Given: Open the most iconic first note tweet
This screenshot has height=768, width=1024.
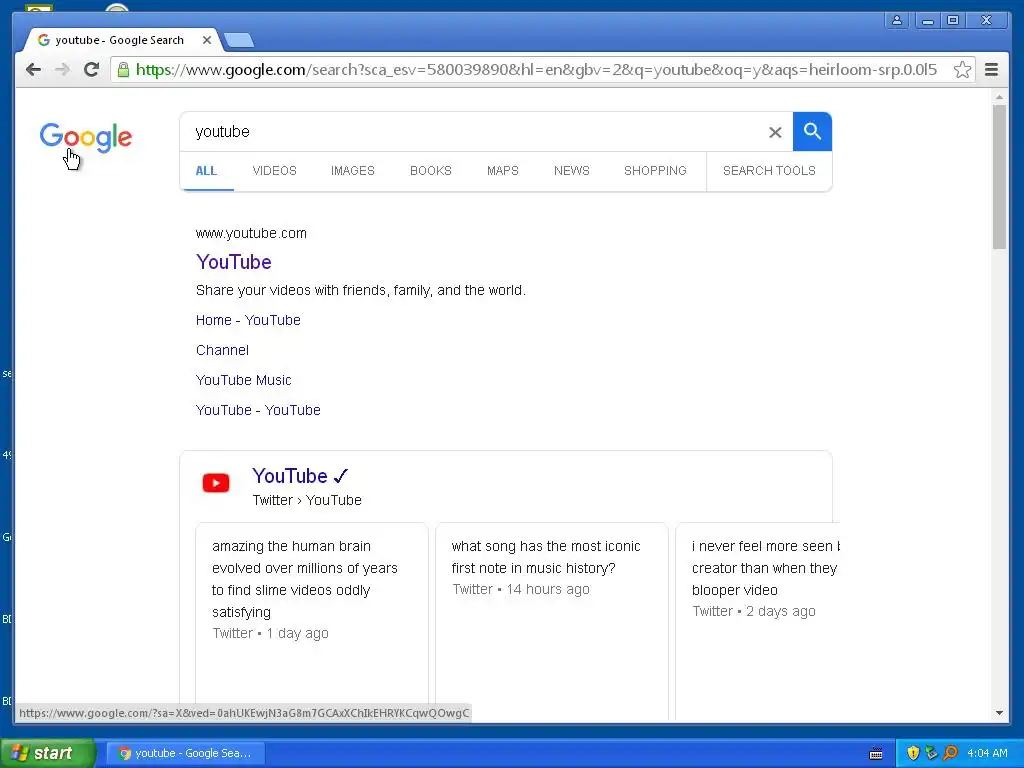Looking at the screenshot, I should point(552,620).
